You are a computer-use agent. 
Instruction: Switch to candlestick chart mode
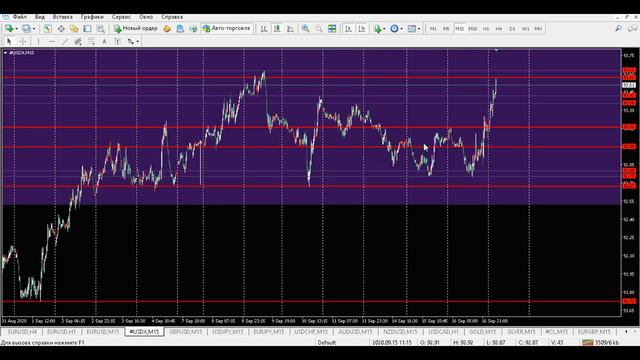[x=277, y=29]
